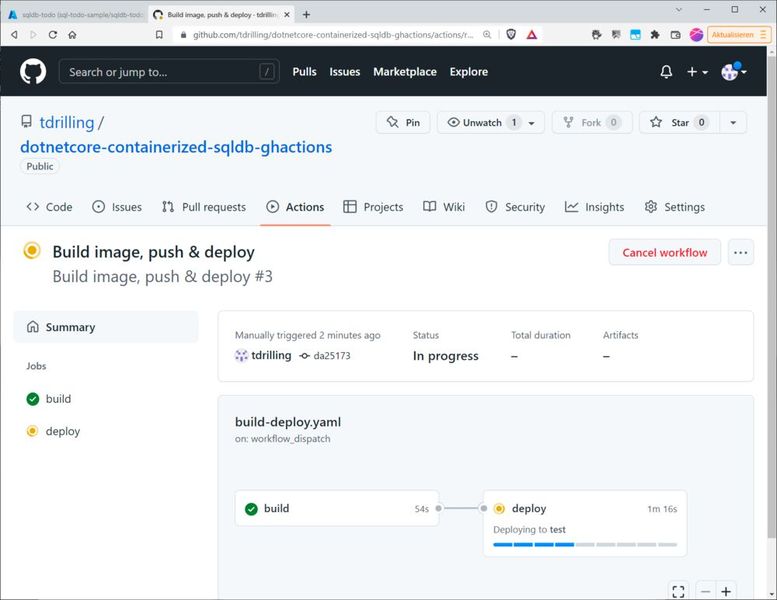The height and width of the screenshot is (600, 777).
Task: Open browser extensions puzzle icon
Action: [x=655, y=35]
